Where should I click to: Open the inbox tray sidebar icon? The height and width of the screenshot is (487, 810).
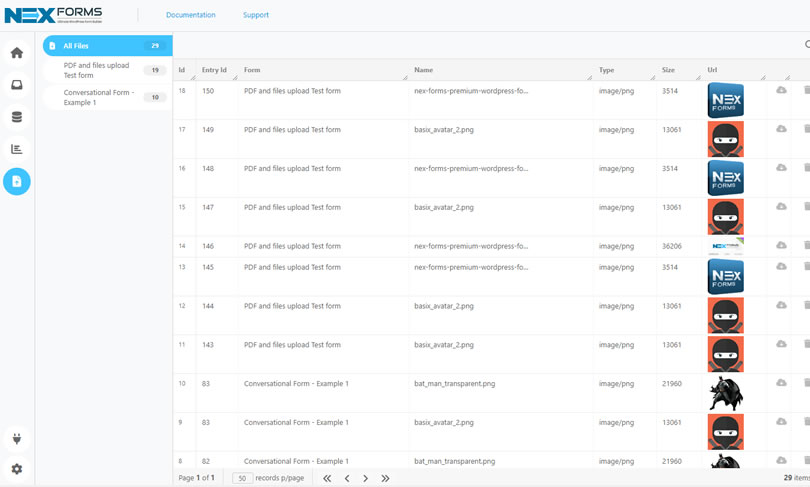17,85
